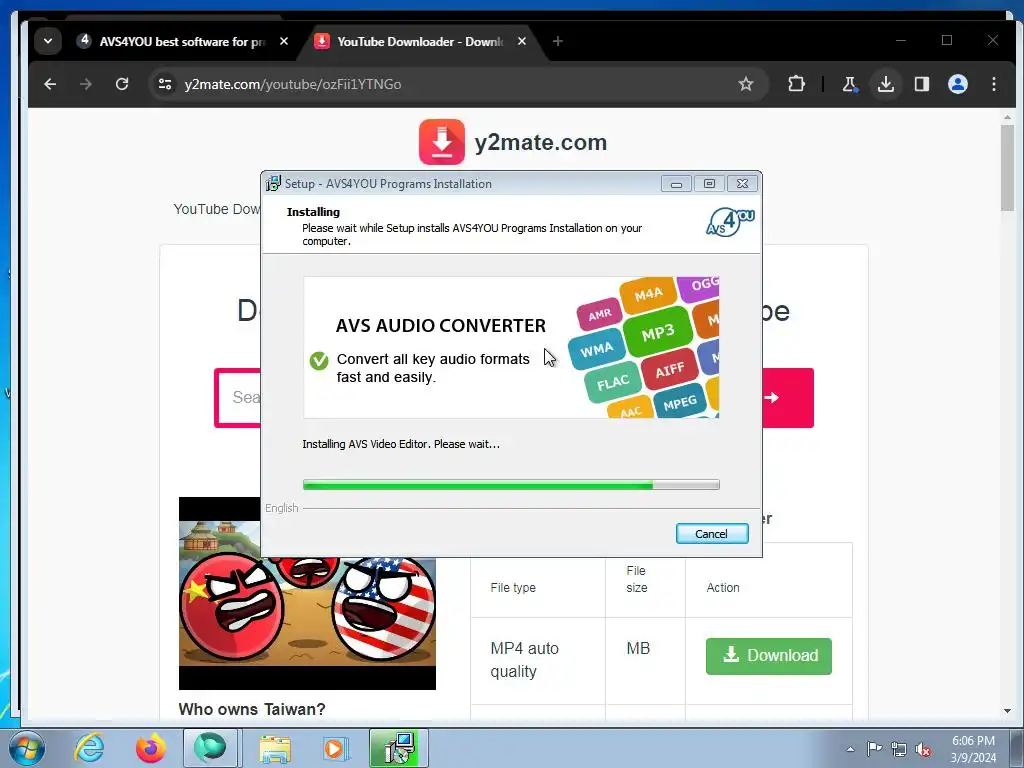Open the Chrome three-dot menu

tap(993, 84)
